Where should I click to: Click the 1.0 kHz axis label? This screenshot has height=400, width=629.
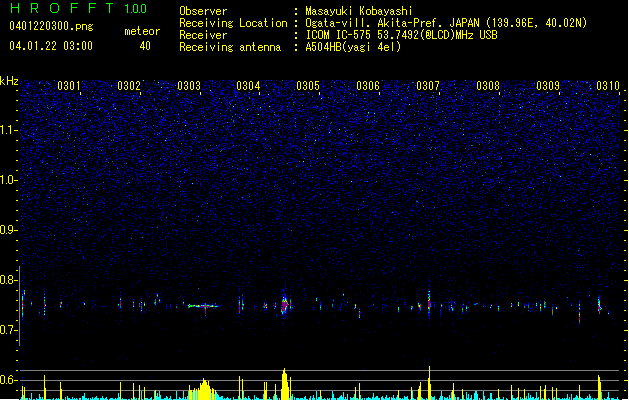pos(8,180)
